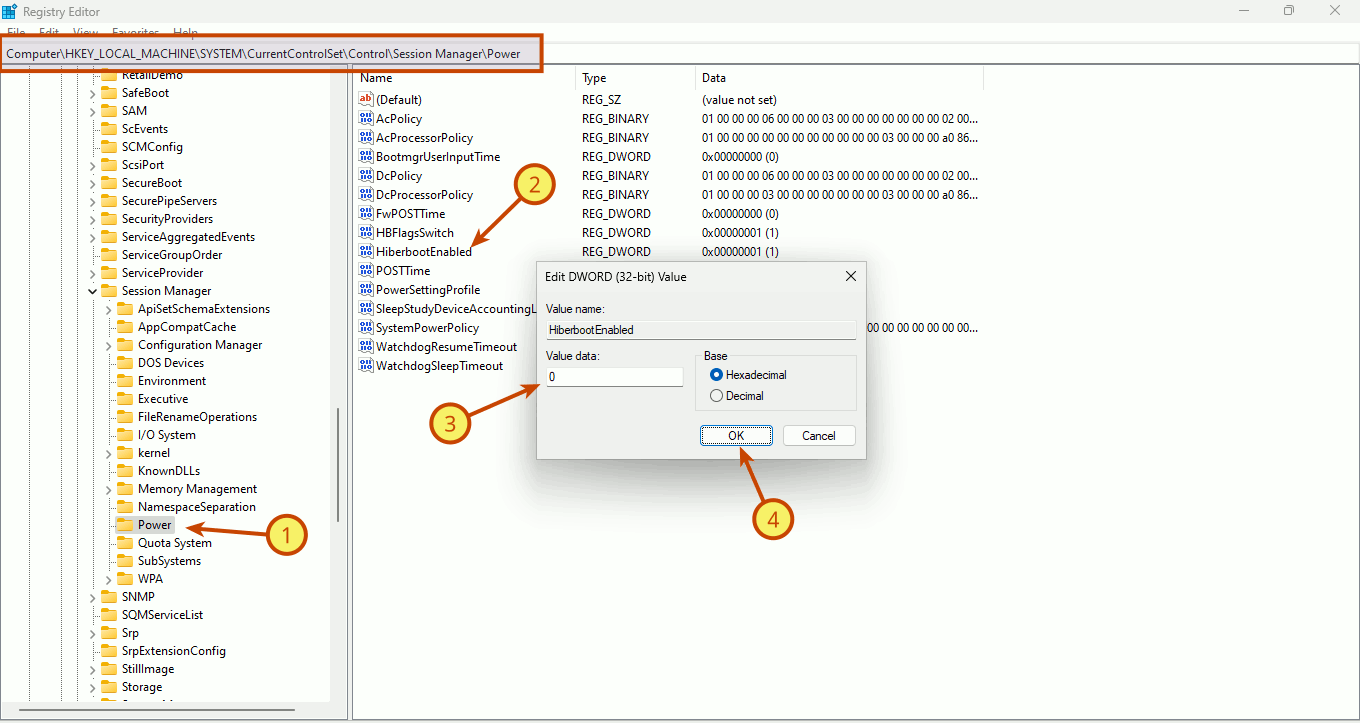The width and height of the screenshot is (1360, 723).
Task: Click the Power key folder icon
Action: (x=125, y=525)
